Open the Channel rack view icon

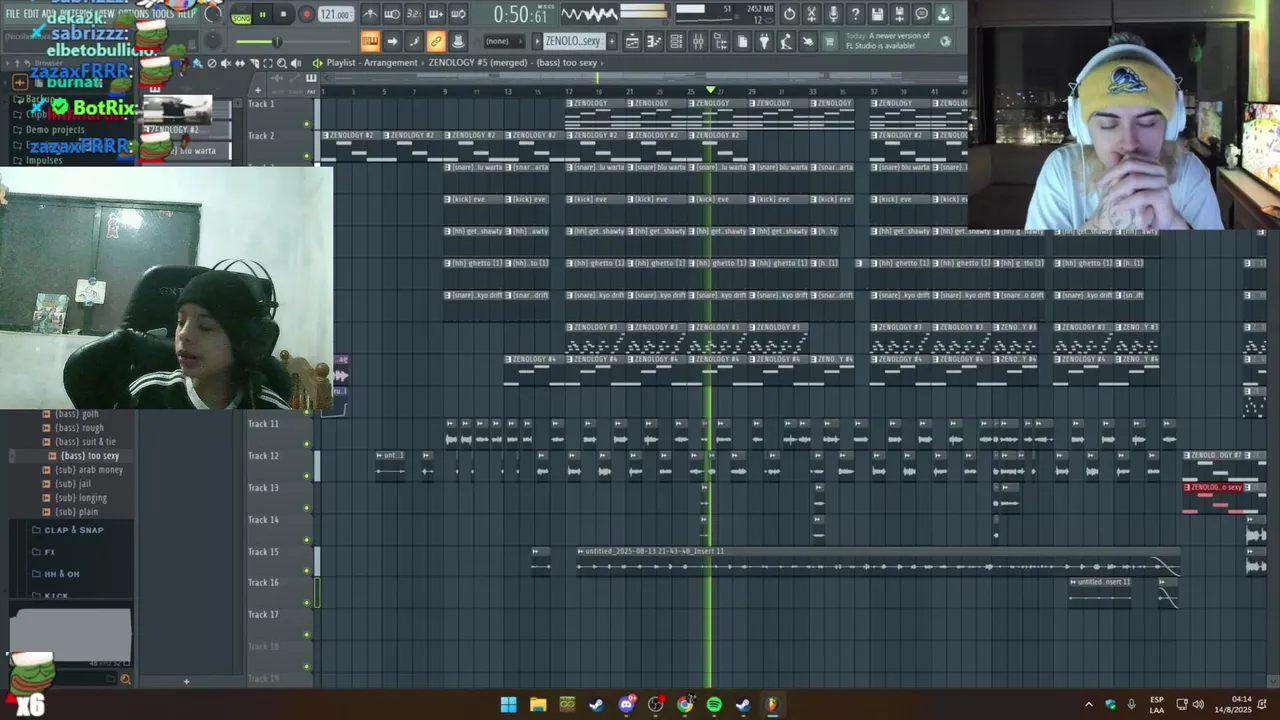[x=676, y=41]
